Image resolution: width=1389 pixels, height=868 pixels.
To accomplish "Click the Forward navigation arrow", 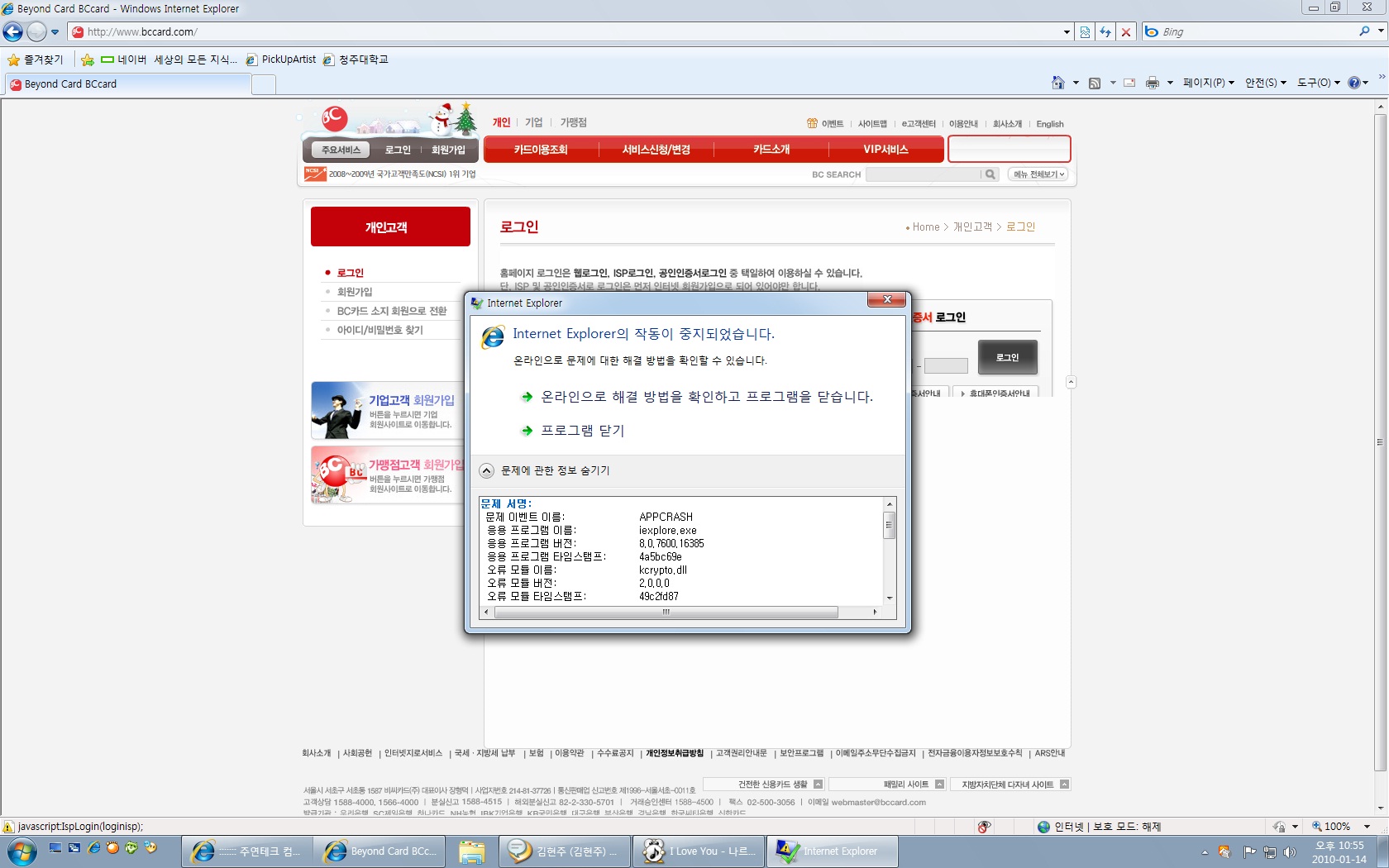I will point(36,31).
